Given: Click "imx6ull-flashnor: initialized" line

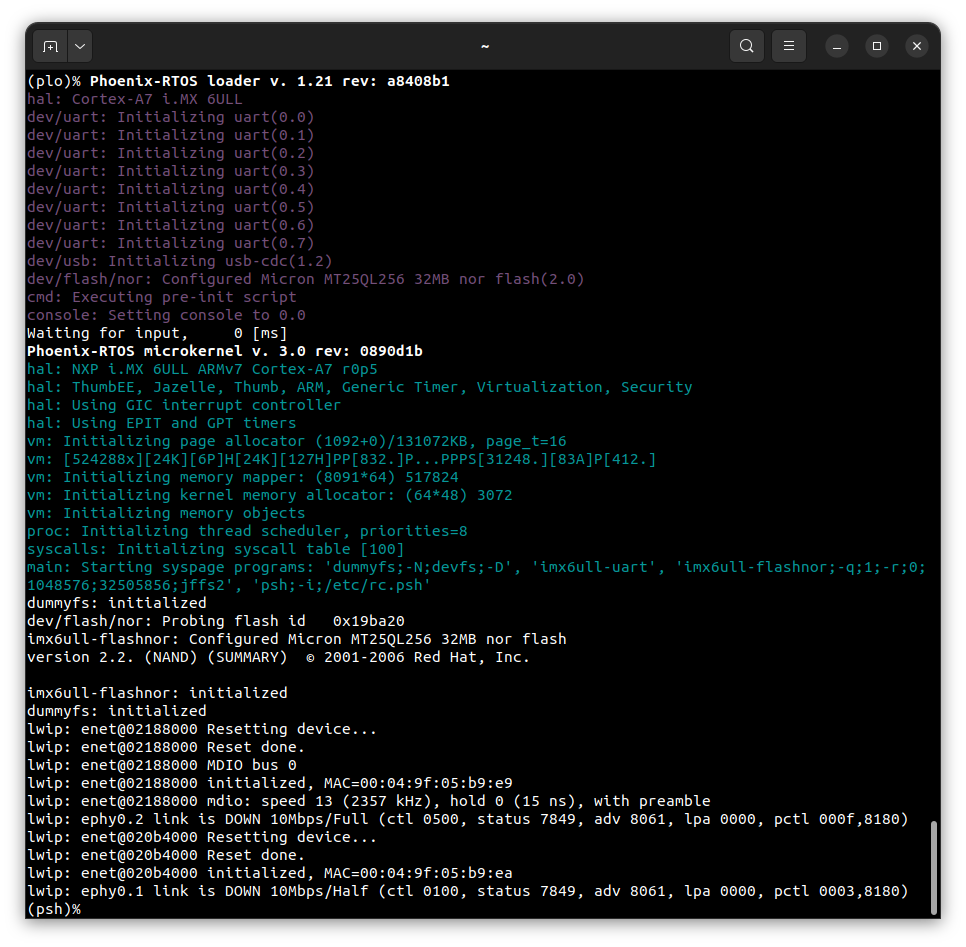Looking at the screenshot, I should 157,693.
